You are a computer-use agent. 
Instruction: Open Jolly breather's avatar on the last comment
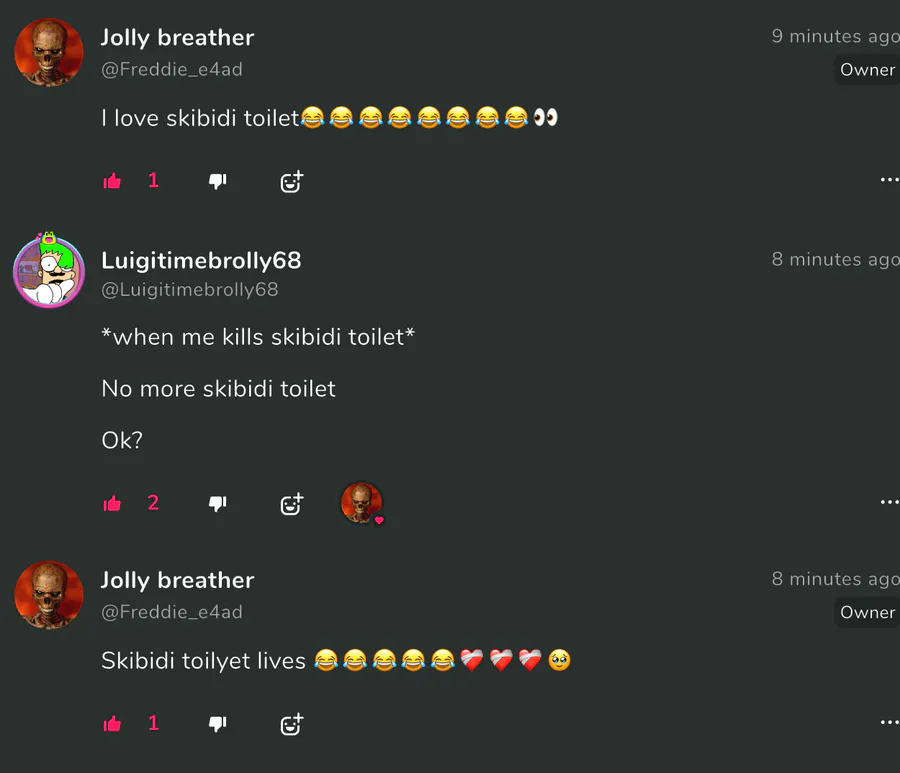coord(49,595)
